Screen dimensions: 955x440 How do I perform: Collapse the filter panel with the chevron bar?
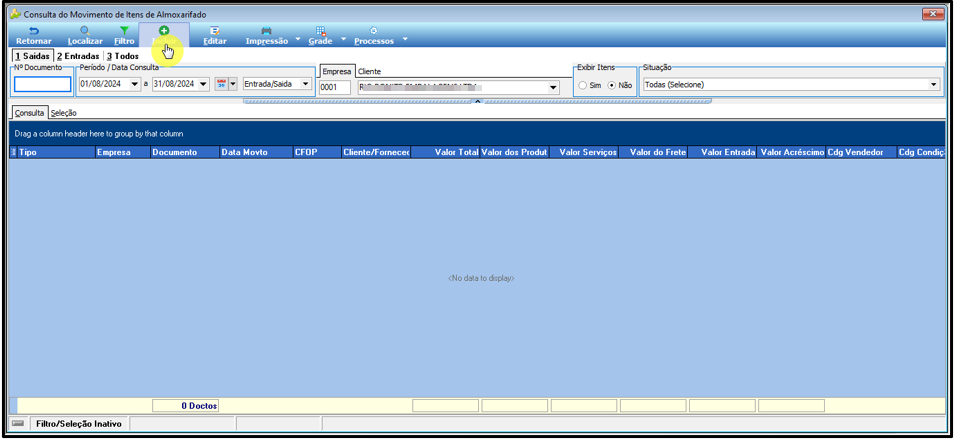click(478, 101)
